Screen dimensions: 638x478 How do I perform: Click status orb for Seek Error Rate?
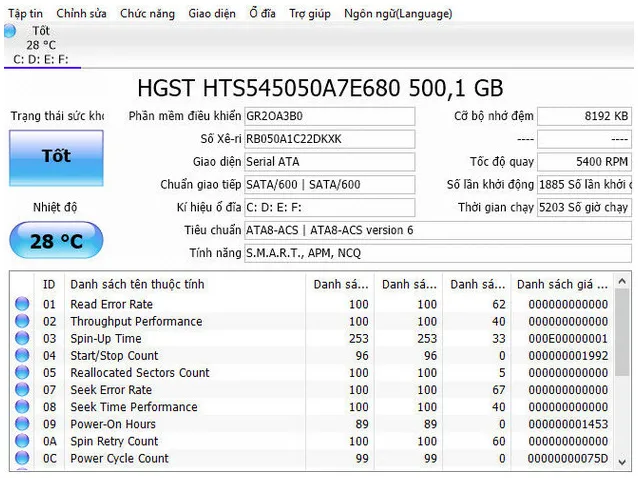tap(22, 390)
